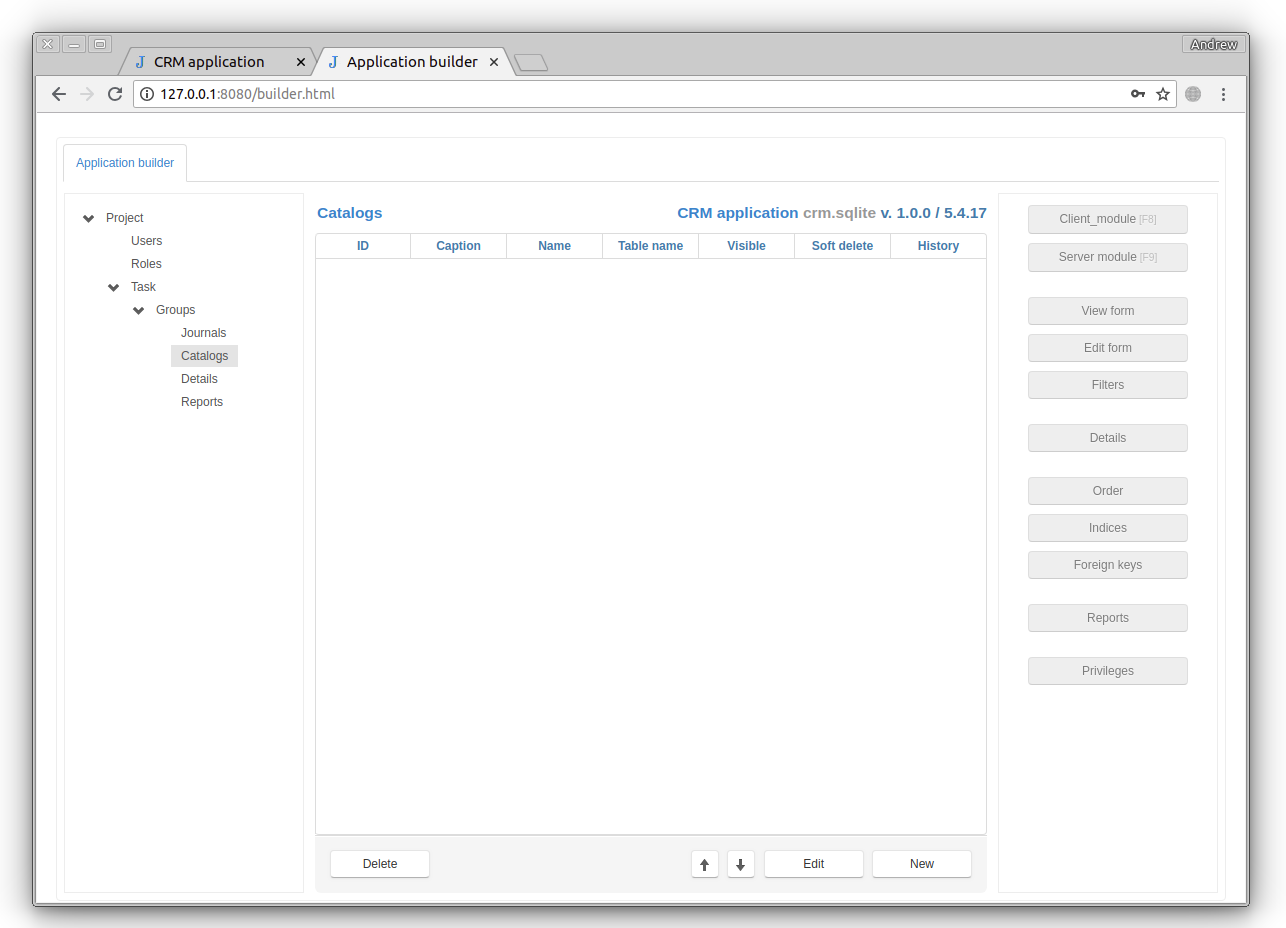Screen dimensions: 1286x928
Task: Open the saved passwords key icon
Action: pos(1138,94)
